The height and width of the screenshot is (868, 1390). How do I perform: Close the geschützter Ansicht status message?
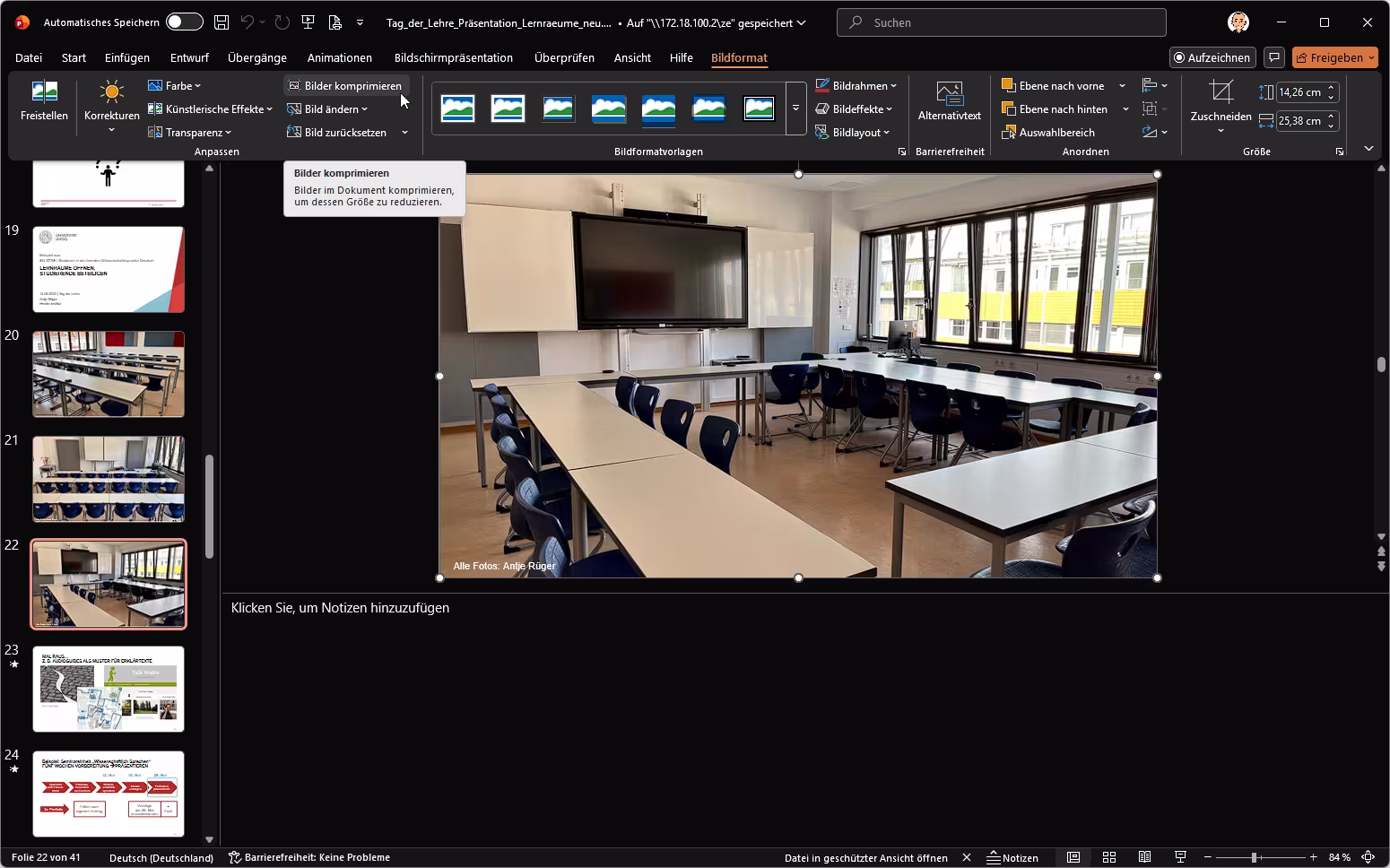pyautogui.click(x=967, y=857)
